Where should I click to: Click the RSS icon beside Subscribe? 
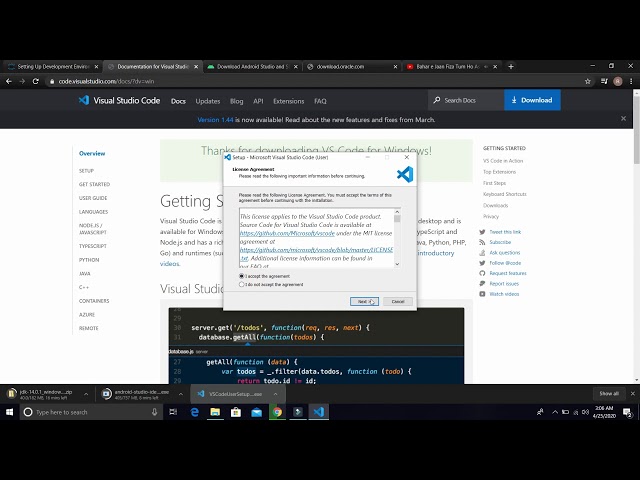[482, 242]
